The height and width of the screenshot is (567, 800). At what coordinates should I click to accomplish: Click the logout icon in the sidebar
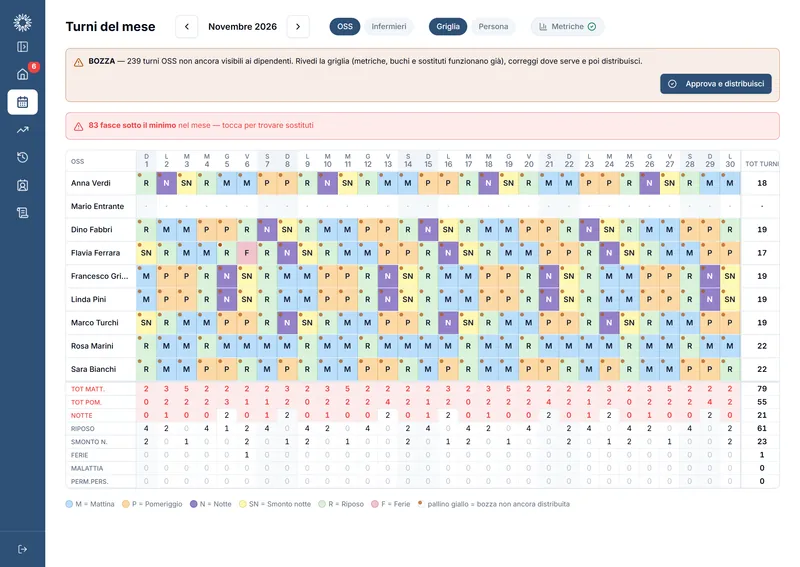22,549
